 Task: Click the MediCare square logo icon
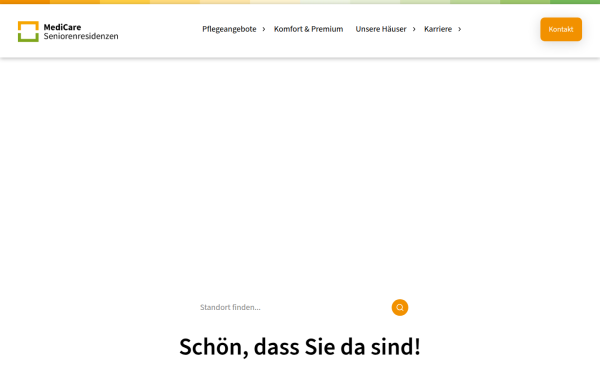[28, 31]
